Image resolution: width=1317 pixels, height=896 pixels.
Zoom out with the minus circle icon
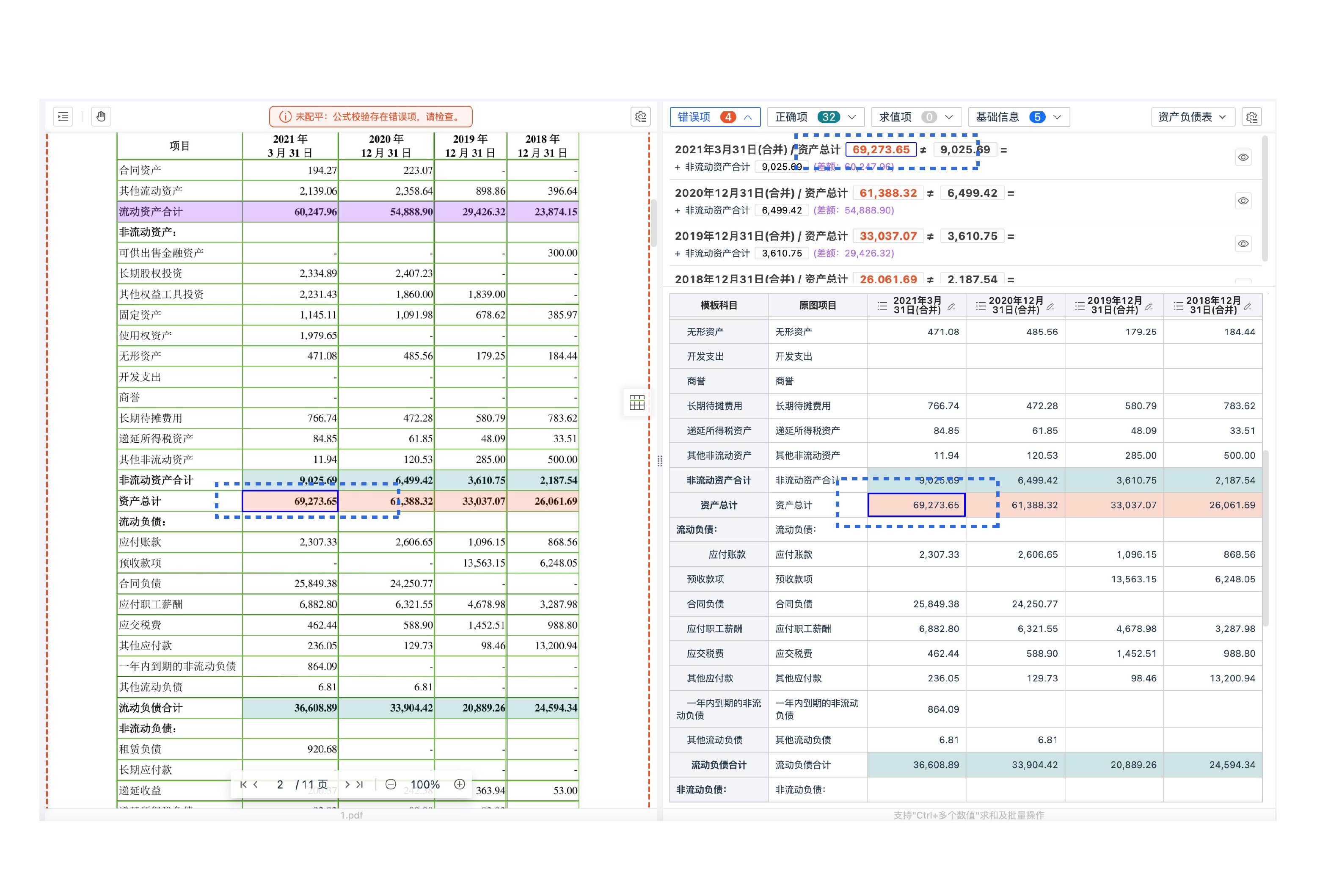point(391,784)
